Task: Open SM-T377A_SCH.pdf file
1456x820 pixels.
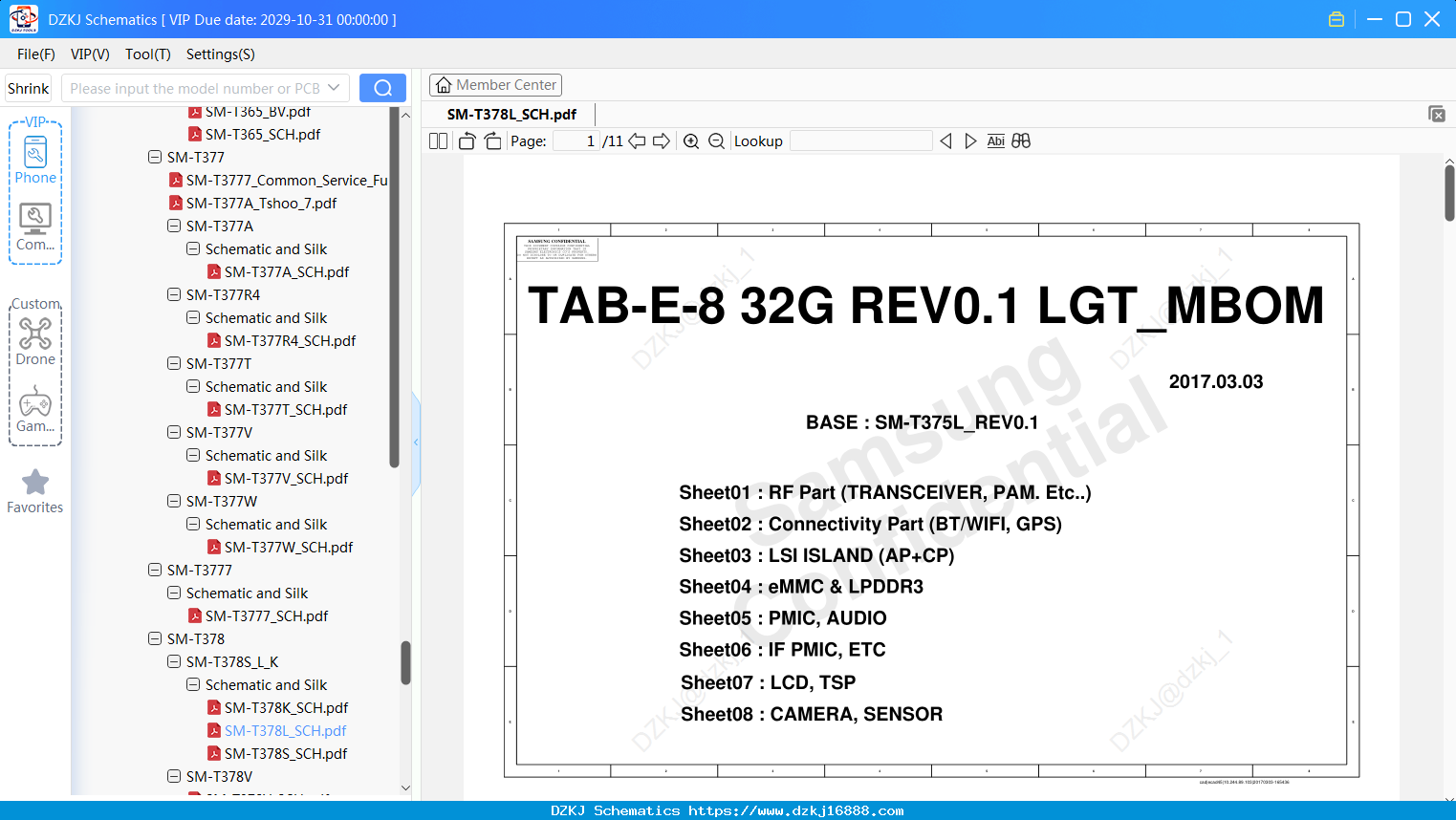Action: pos(287,271)
